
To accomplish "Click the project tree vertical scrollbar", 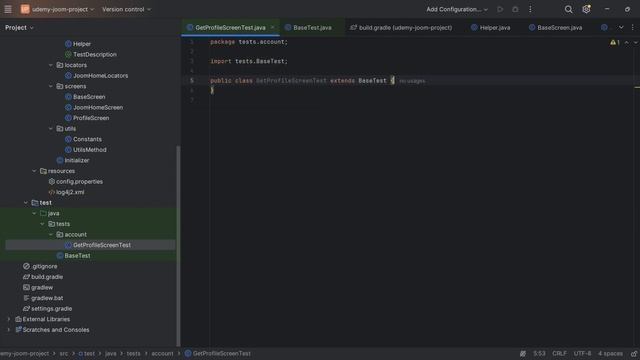I will click(x=178, y=245).
